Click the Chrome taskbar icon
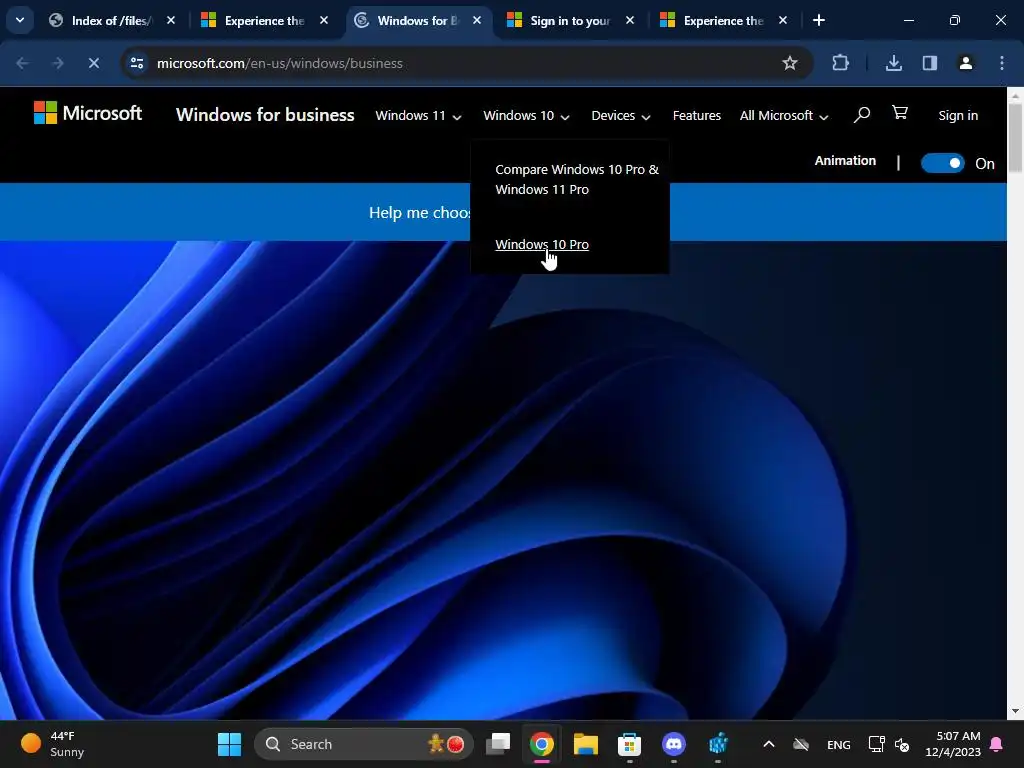The width and height of the screenshot is (1024, 768). point(541,744)
